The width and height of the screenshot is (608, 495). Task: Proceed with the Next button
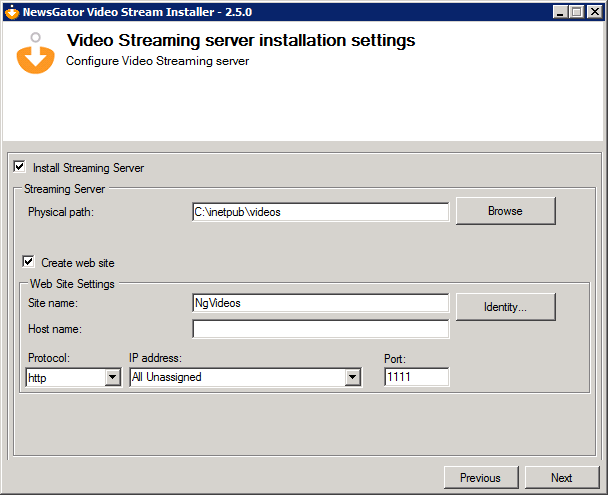(561, 478)
